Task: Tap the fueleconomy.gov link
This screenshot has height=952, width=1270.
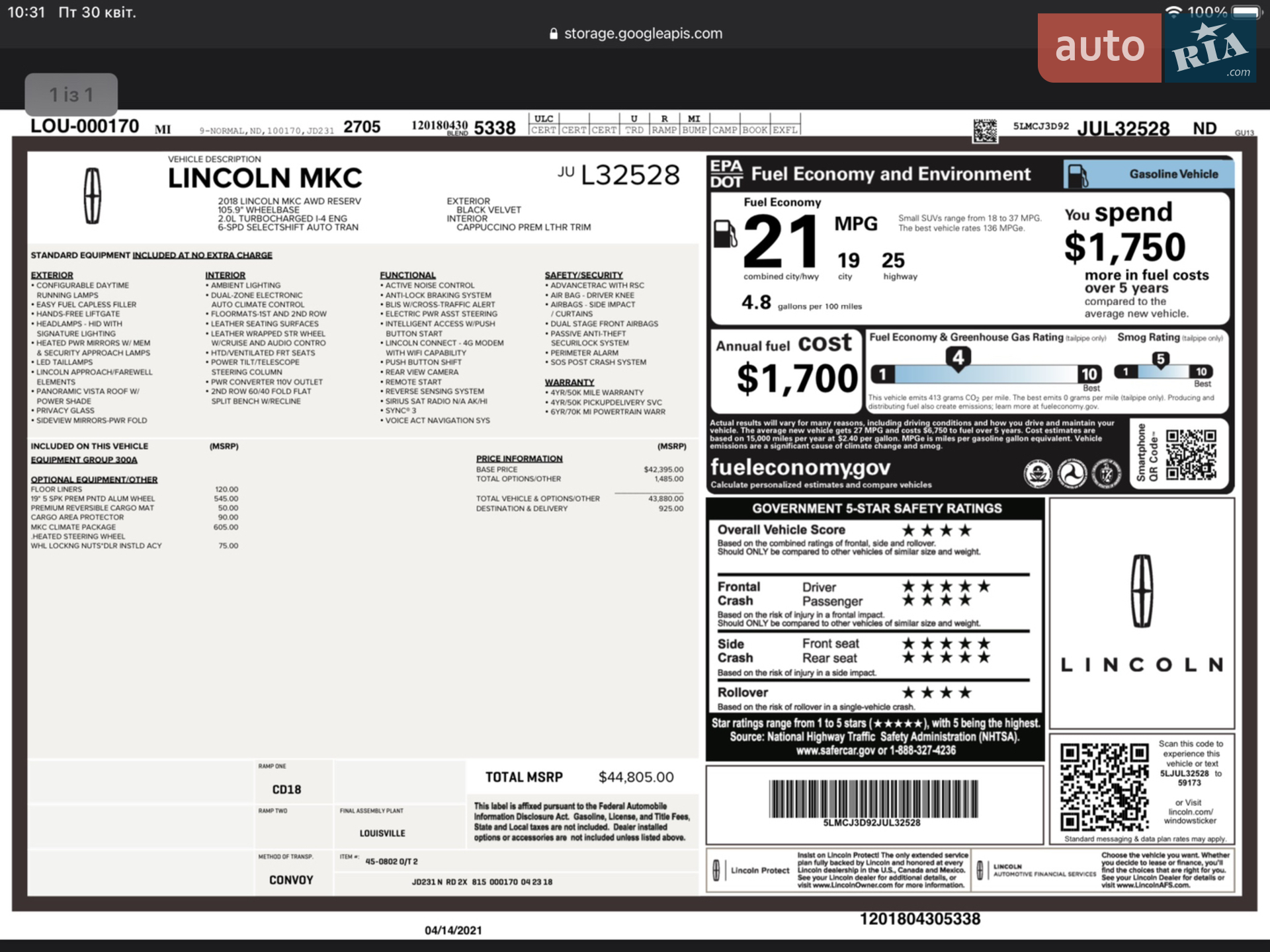Action: click(x=800, y=467)
